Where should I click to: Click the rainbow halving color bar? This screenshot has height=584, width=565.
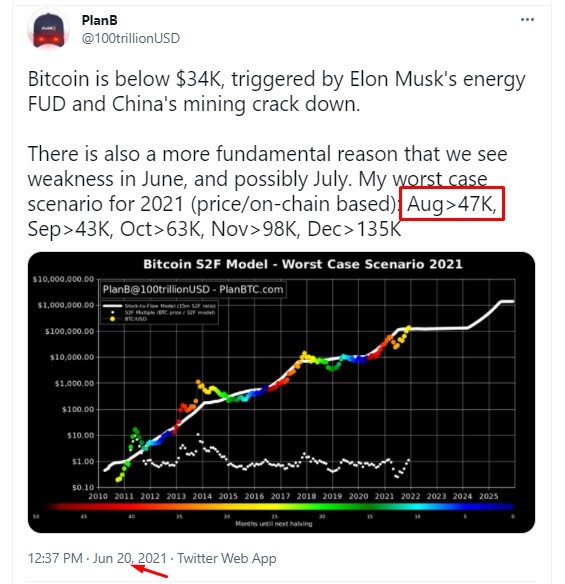click(277, 507)
